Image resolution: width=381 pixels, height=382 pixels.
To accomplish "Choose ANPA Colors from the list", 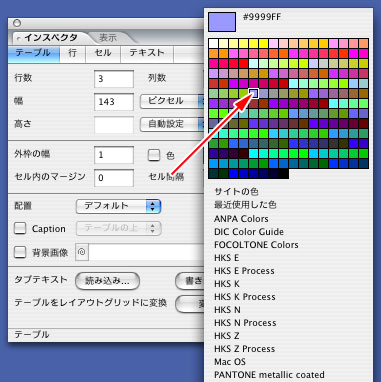I will (241, 219).
